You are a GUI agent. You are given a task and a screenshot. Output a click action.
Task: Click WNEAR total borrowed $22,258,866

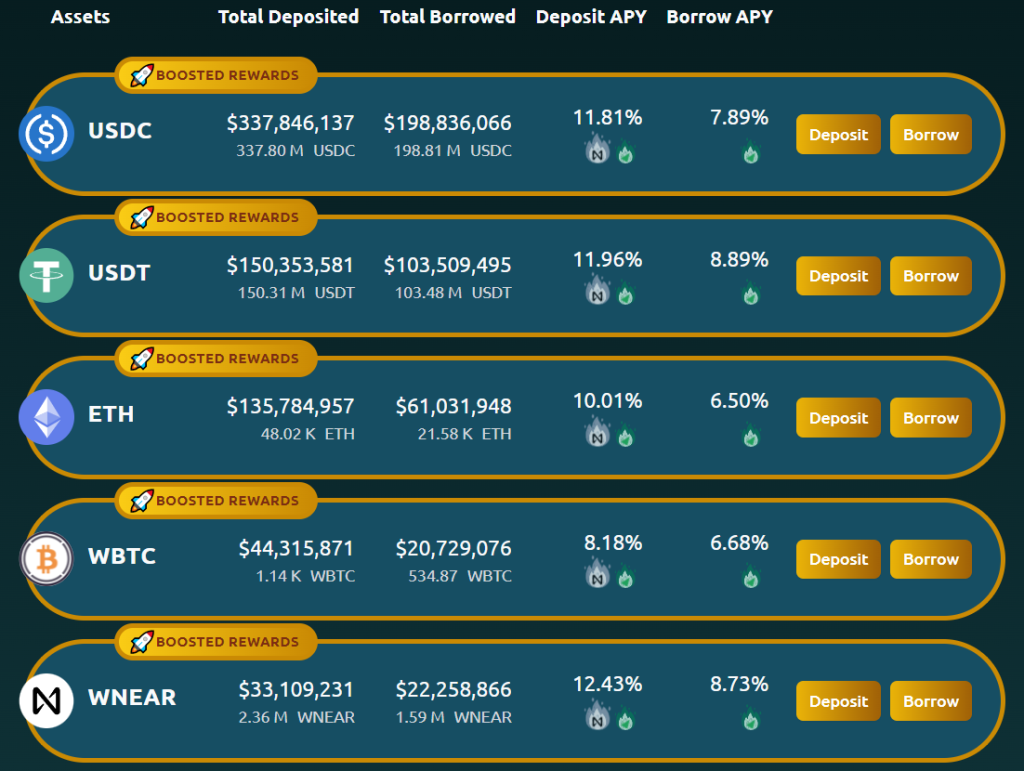[453, 689]
